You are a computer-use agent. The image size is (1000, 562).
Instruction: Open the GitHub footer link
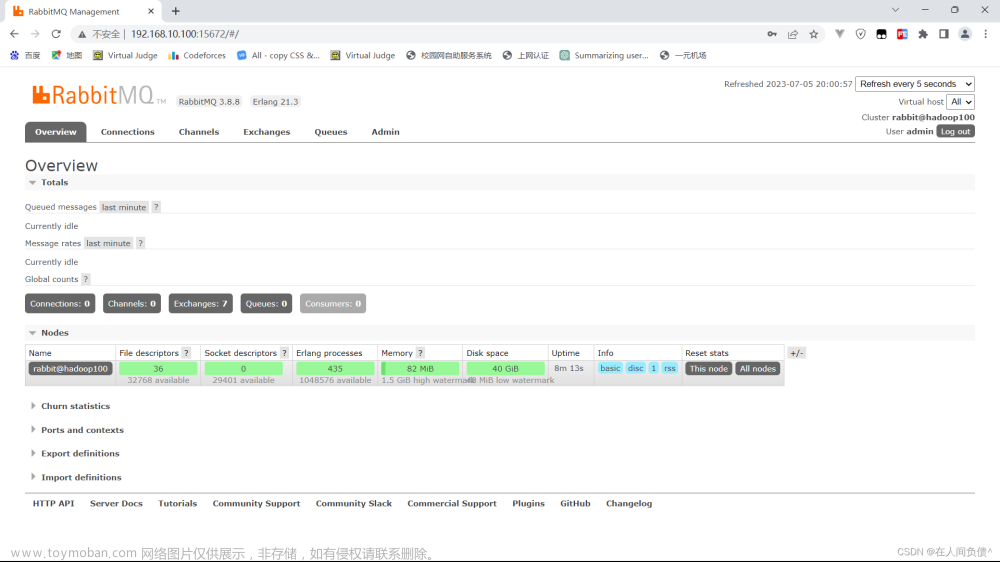click(575, 503)
